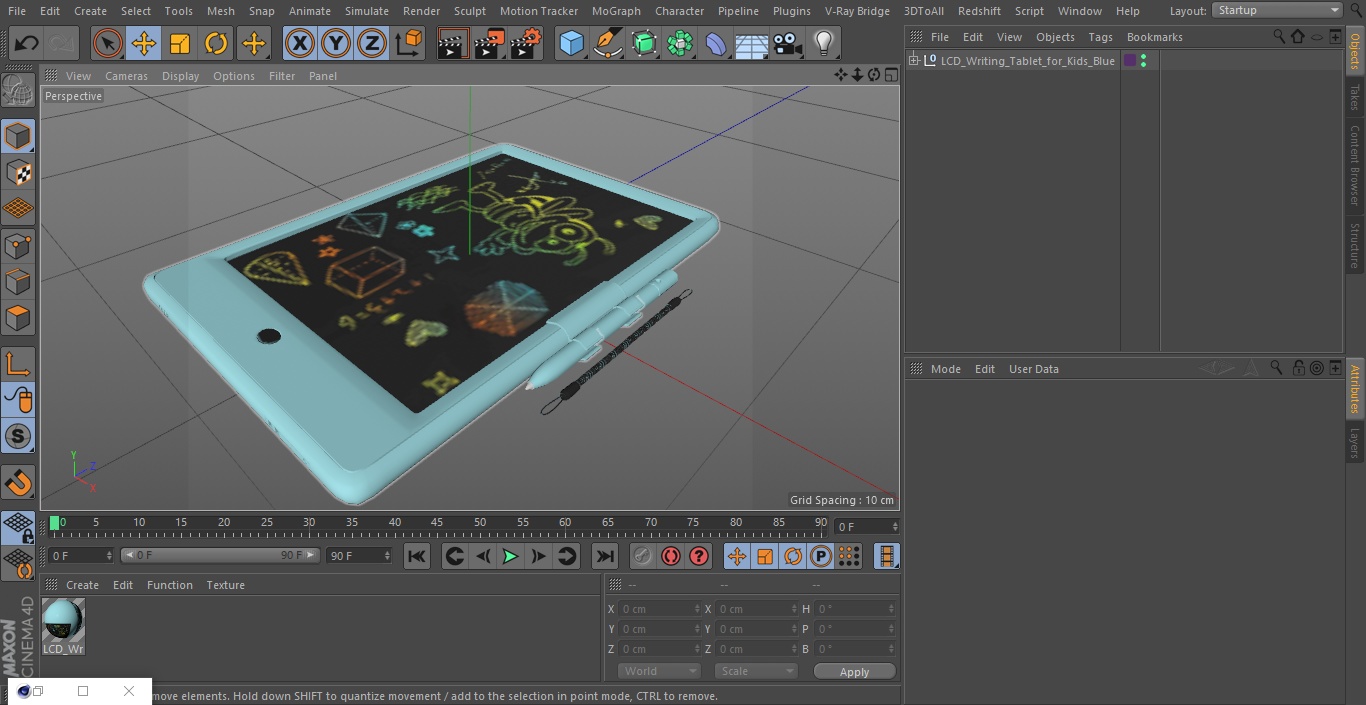Open the MoGraph menu
The height and width of the screenshot is (705, 1366).
tap(616, 11)
